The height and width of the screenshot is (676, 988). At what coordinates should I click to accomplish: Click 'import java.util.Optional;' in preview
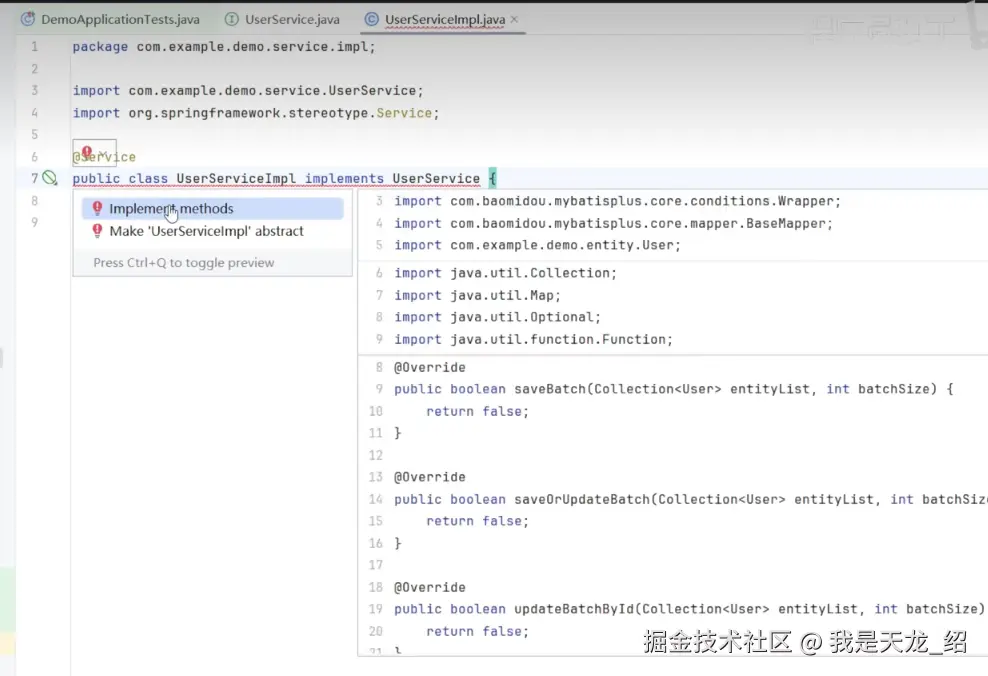click(x=498, y=317)
